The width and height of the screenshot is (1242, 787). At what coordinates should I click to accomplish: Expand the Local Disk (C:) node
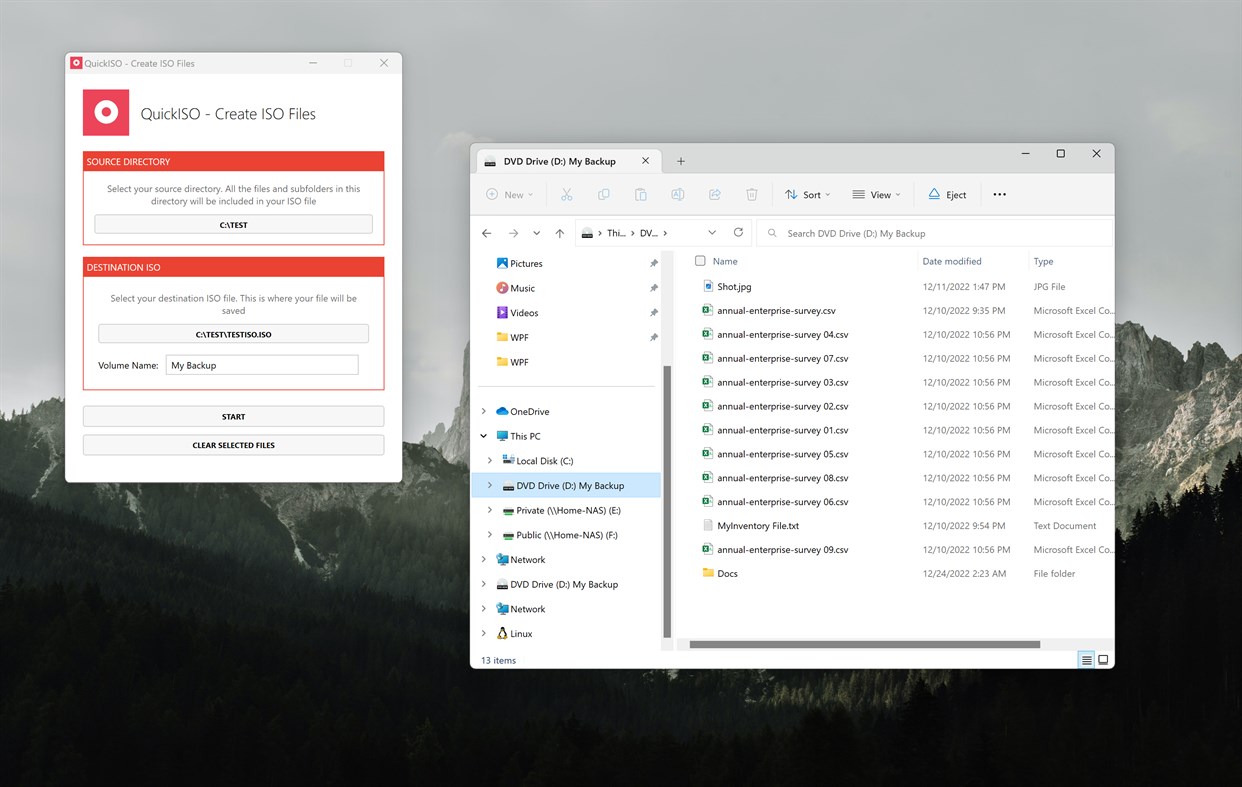point(490,461)
